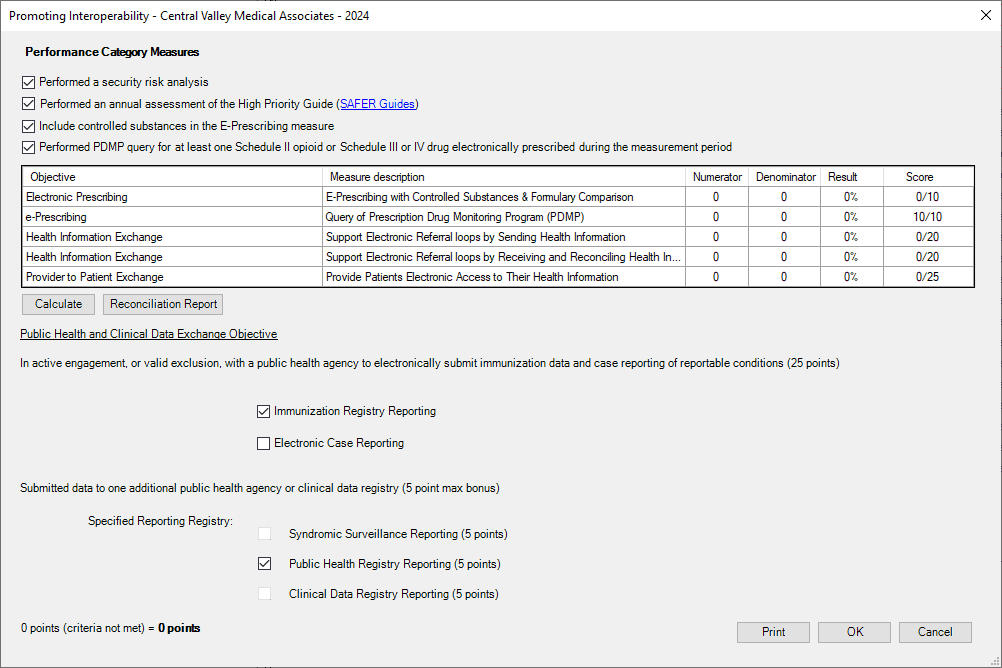Click the Performance Category Measures heading
Screen dimensions: 1002x668
click(x=112, y=52)
